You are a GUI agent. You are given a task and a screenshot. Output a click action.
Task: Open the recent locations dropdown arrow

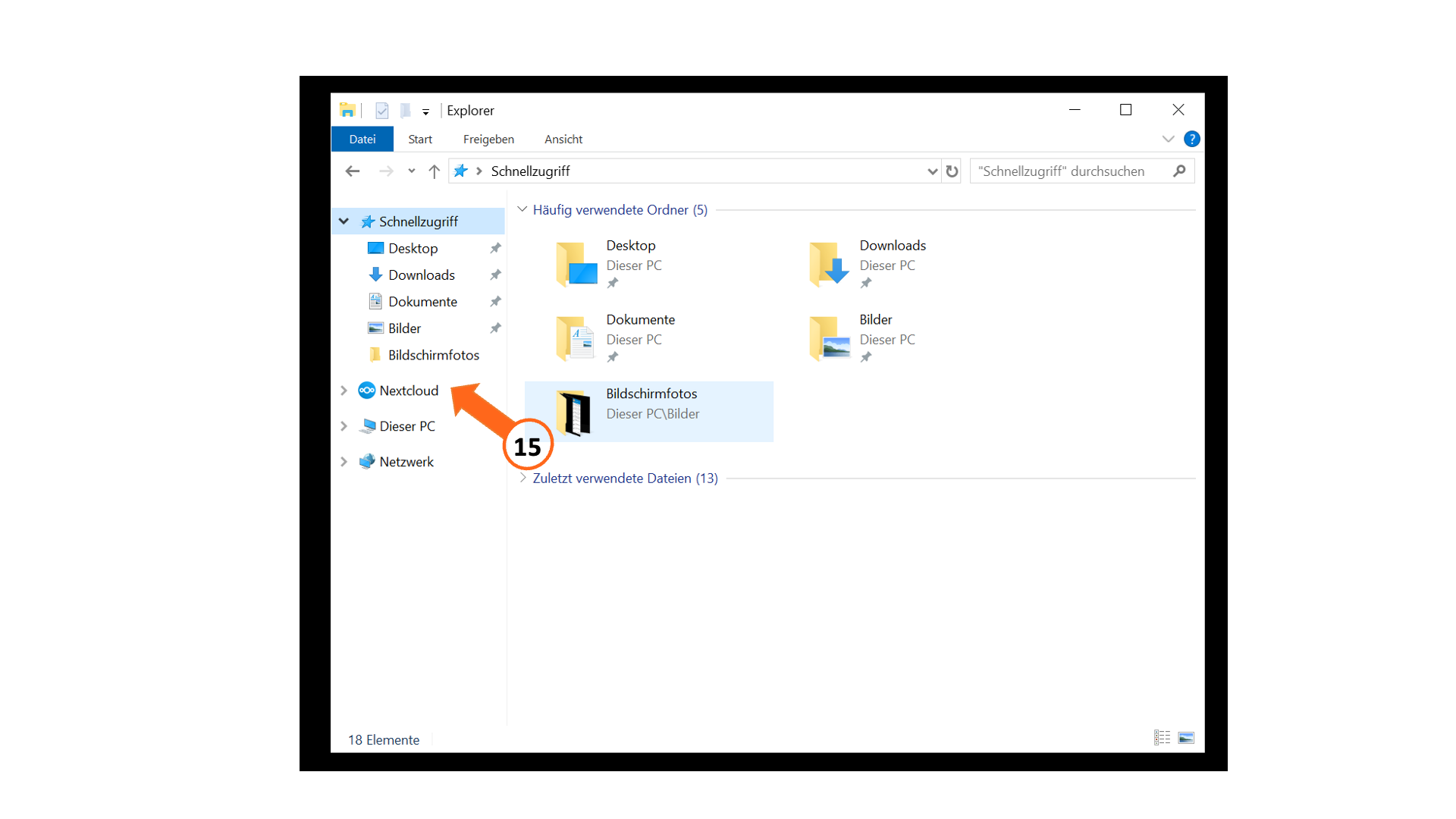pyautogui.click(x=411, y=171)
